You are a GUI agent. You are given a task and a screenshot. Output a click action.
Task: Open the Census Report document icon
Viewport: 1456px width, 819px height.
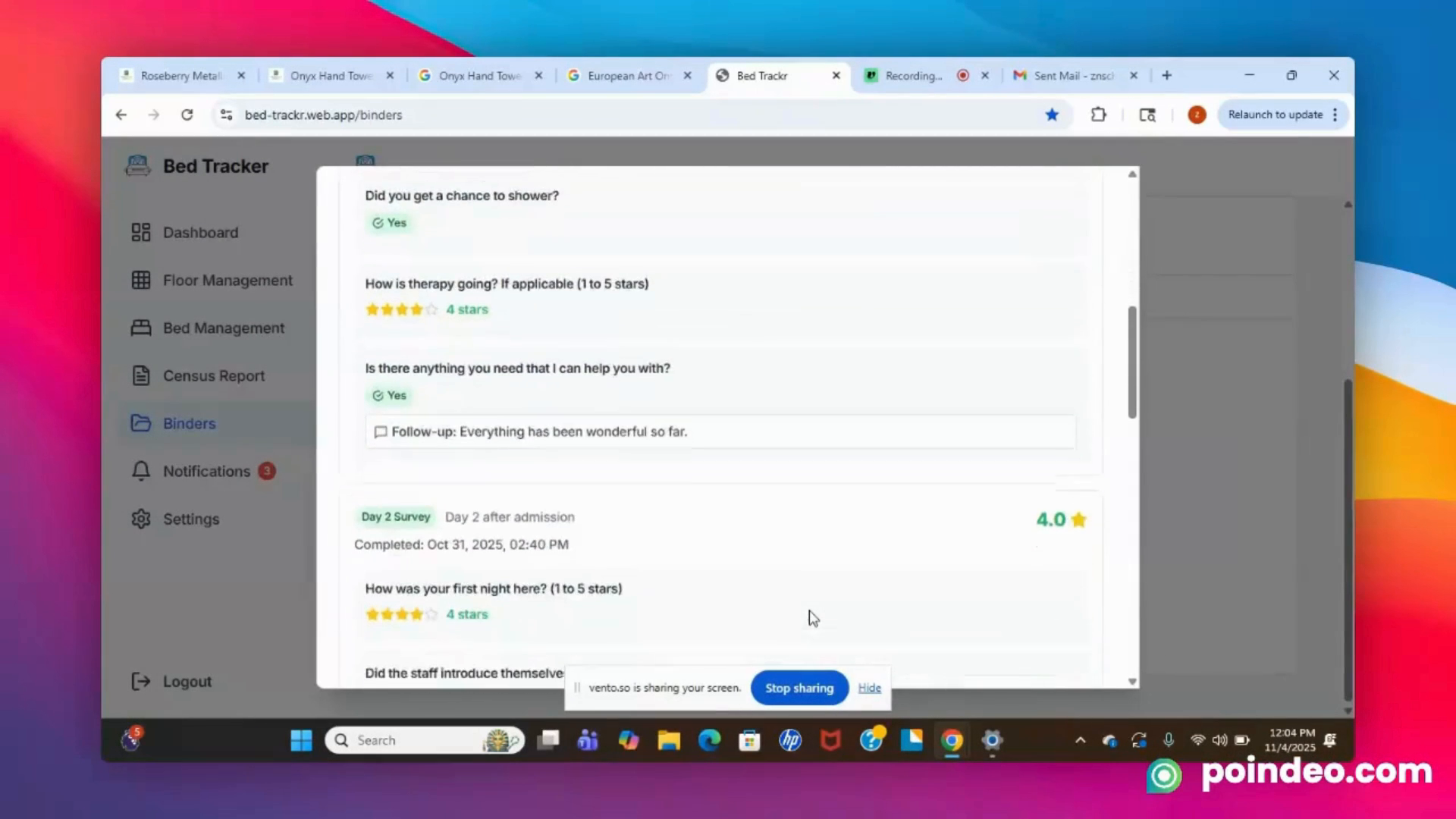[x=141, y=375]
